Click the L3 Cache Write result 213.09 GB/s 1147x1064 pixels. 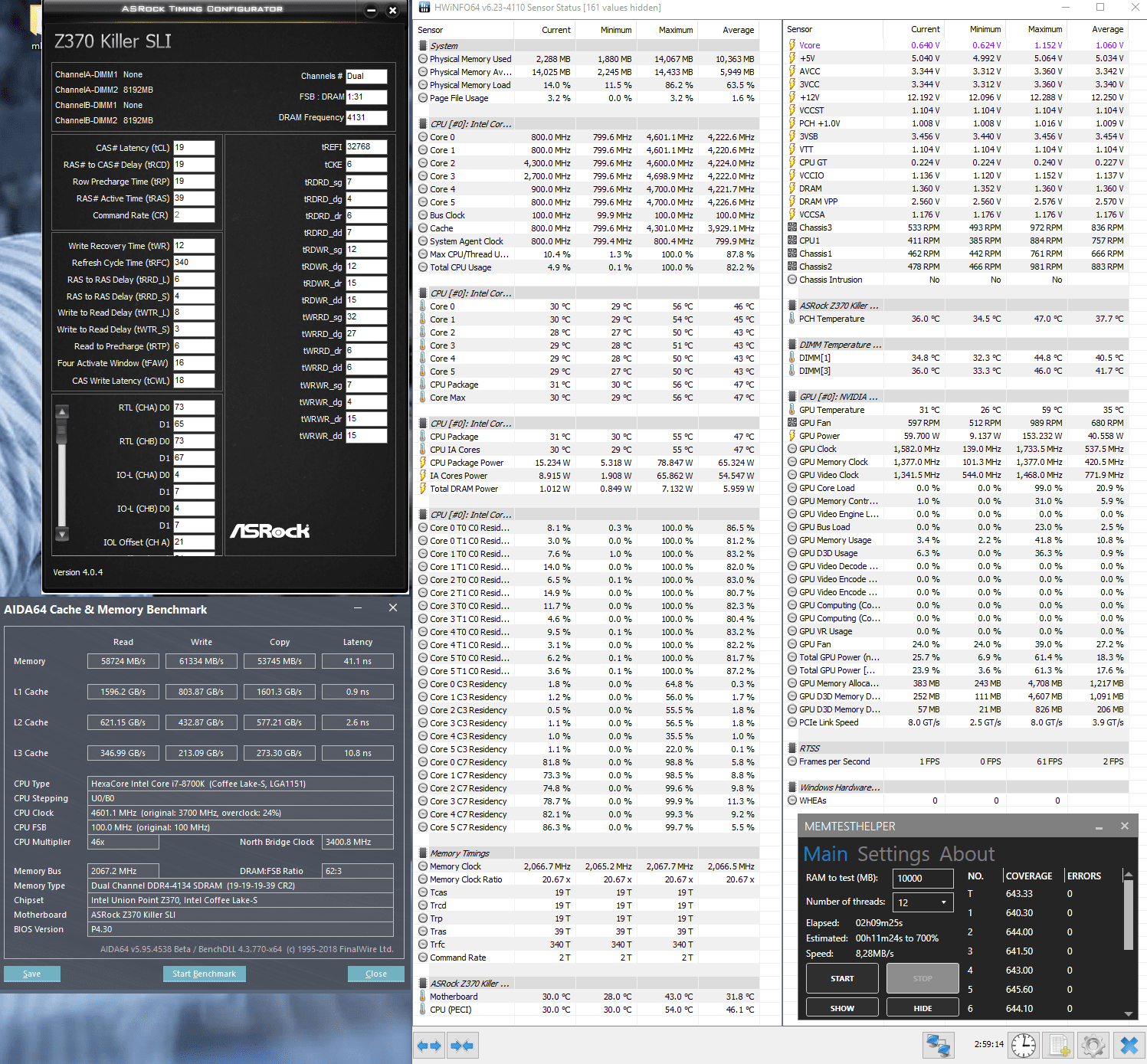201,753
